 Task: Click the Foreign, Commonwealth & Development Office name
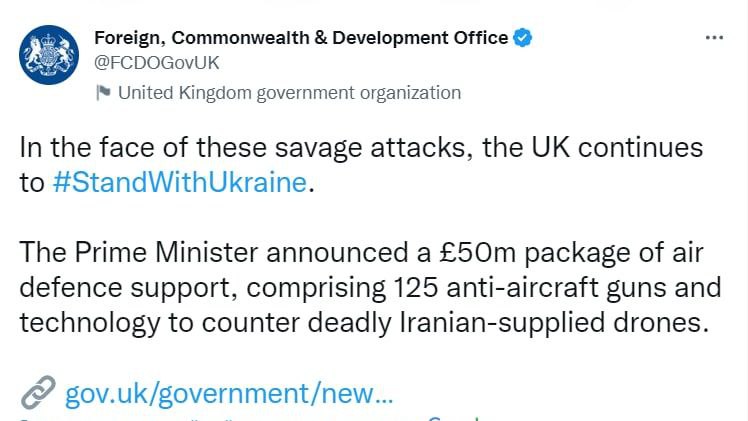[300, 38]
